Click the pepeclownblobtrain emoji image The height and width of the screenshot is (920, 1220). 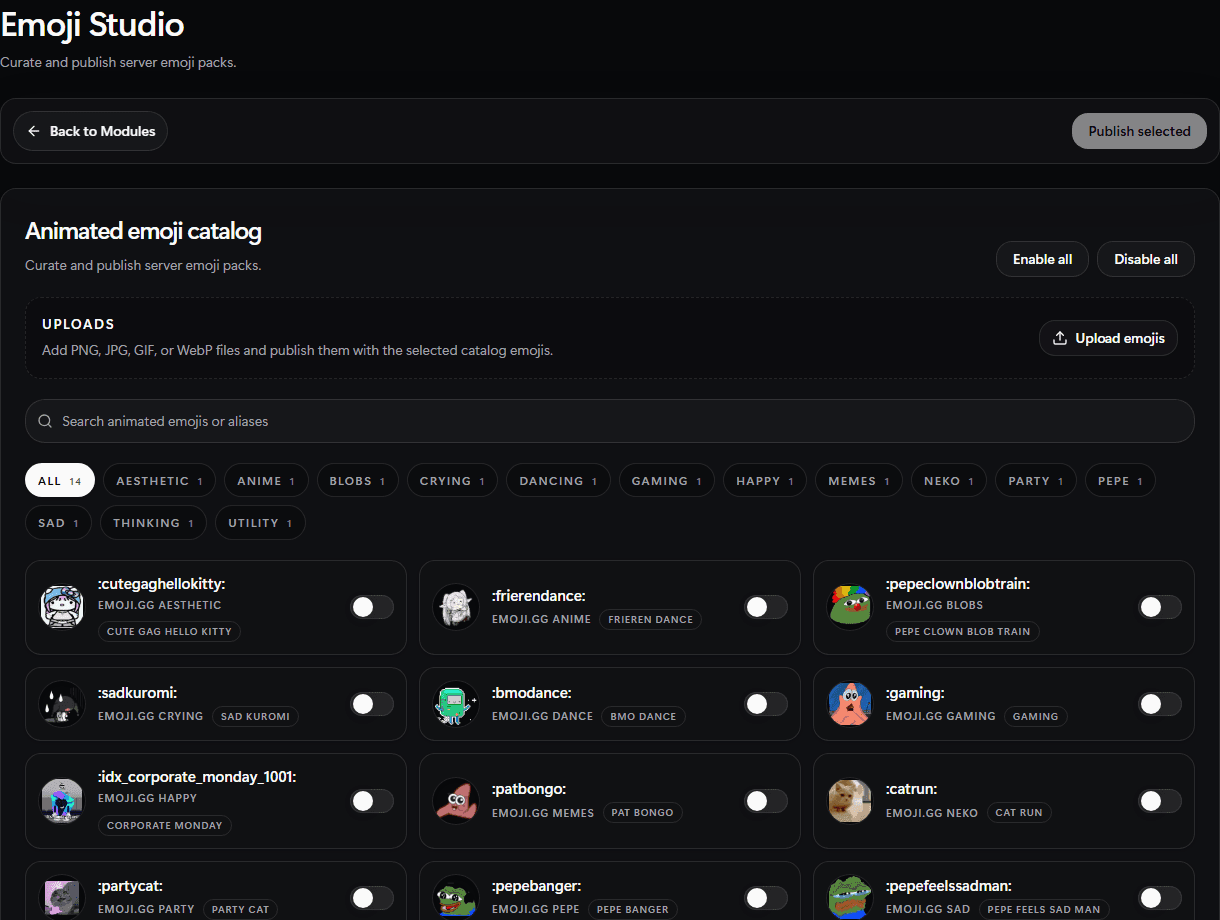click(850, 607)
